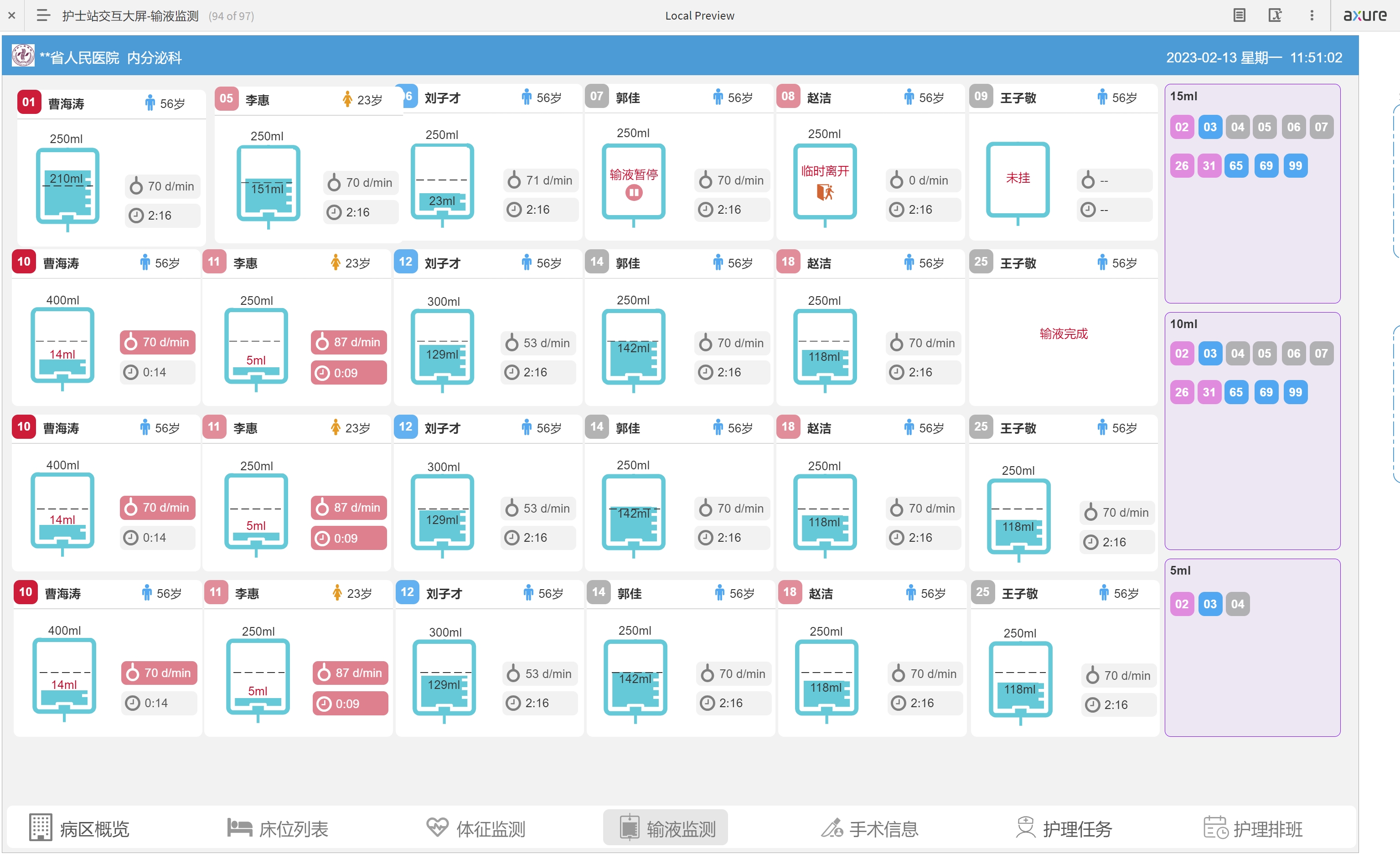
Task: Open the three-dot more options menu
Action: click(x=1312, y=15)
